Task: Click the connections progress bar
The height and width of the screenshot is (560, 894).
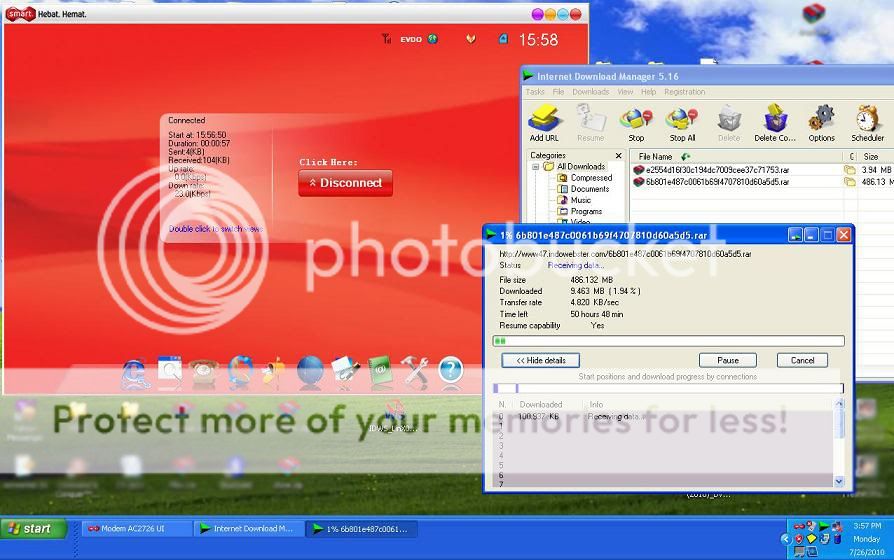Action: coord(668,388)
